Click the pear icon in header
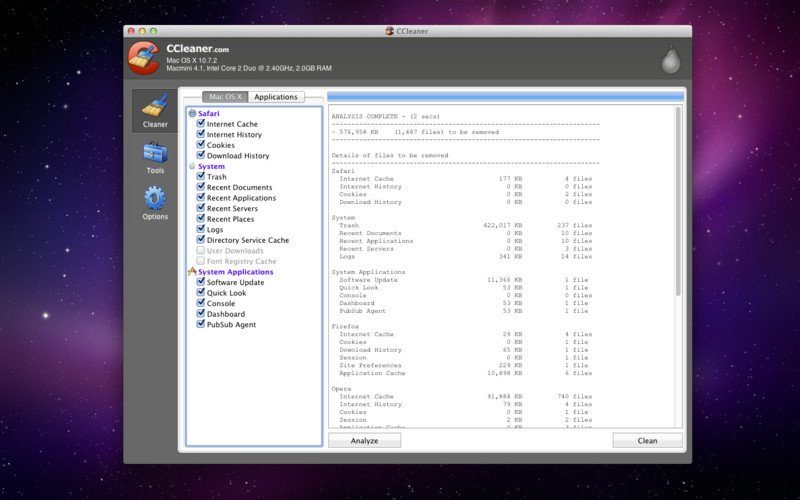 (x=670, y=60)
